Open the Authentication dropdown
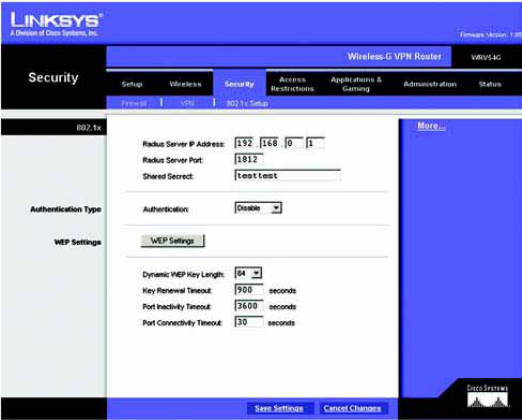522x420 pixels. pos(258,208)
